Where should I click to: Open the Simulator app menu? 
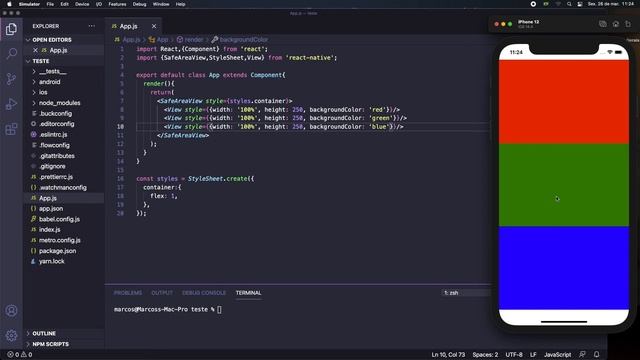(29, 4)
